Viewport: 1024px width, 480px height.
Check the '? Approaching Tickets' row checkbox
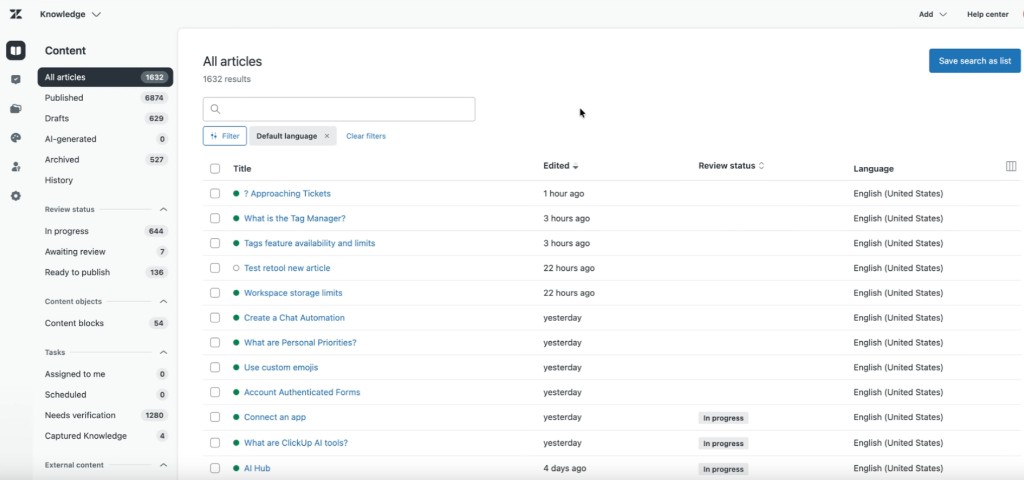point(215,193)
